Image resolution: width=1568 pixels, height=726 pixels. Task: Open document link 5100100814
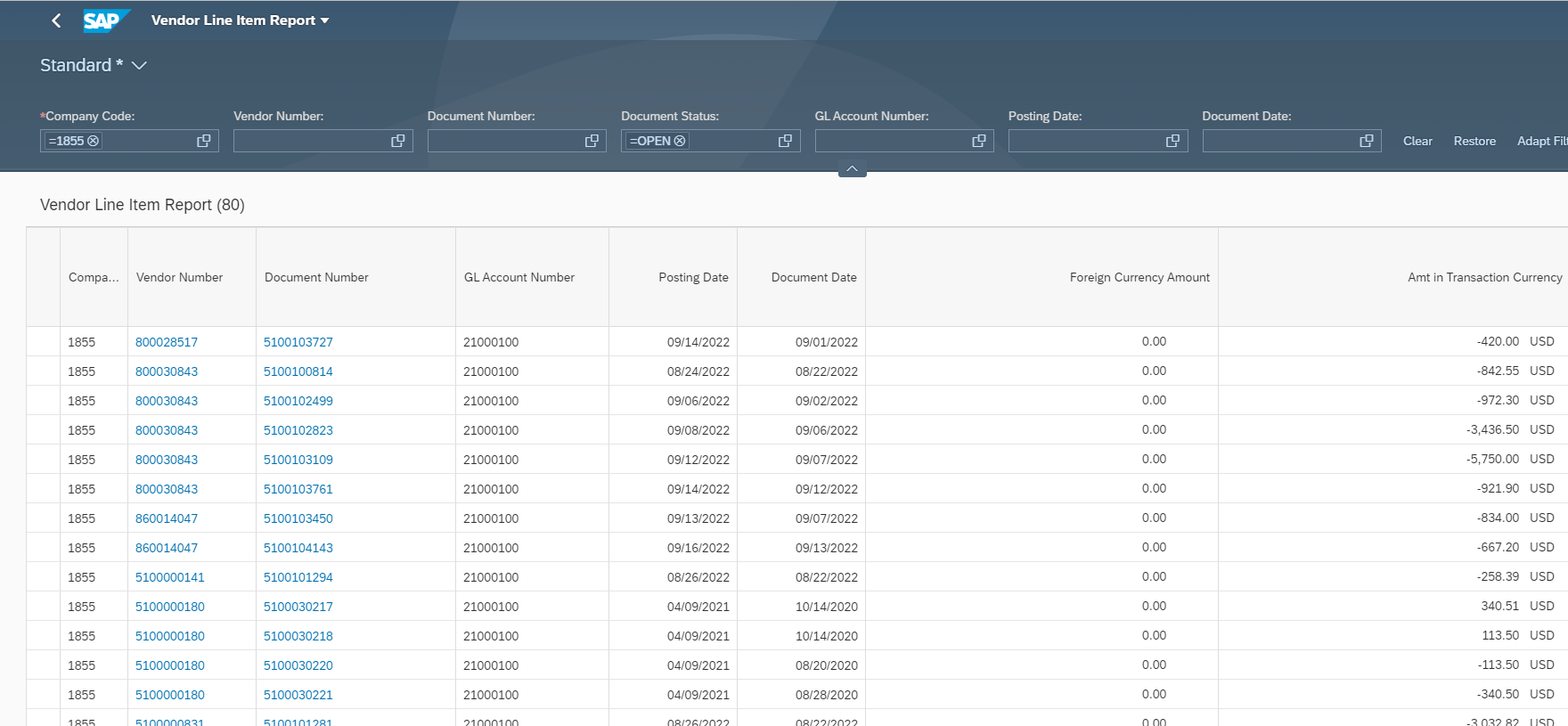298,371
